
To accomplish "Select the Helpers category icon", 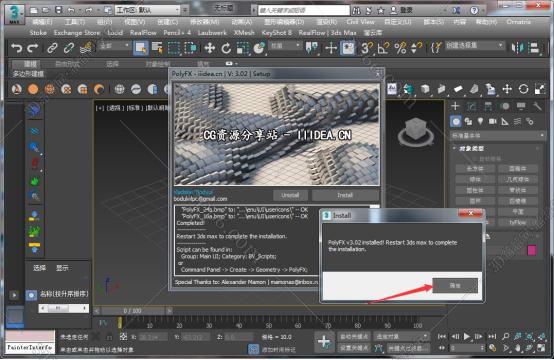I will point(505,122).
